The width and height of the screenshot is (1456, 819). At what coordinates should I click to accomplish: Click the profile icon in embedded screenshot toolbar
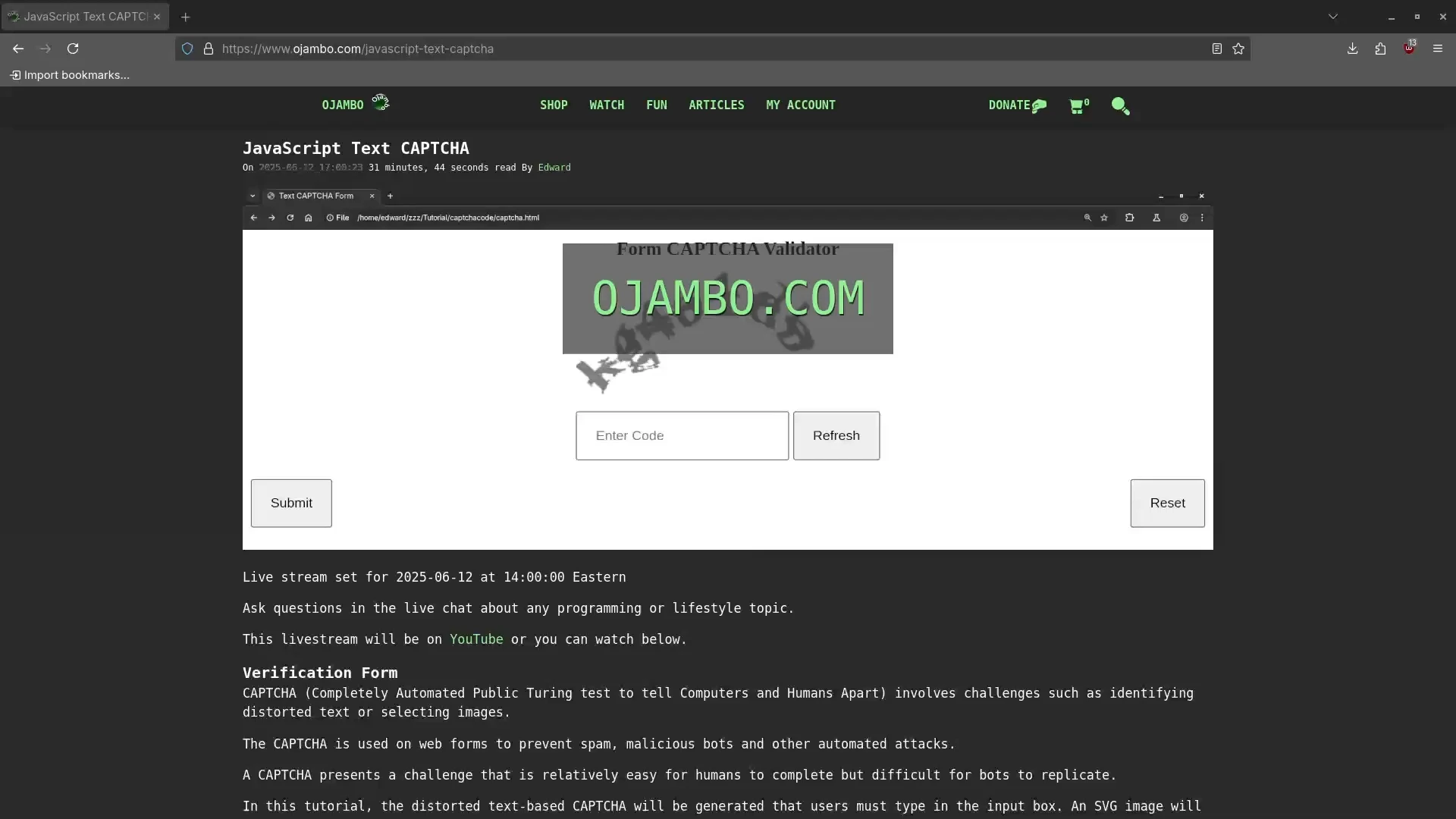[x=1184, y=218]
